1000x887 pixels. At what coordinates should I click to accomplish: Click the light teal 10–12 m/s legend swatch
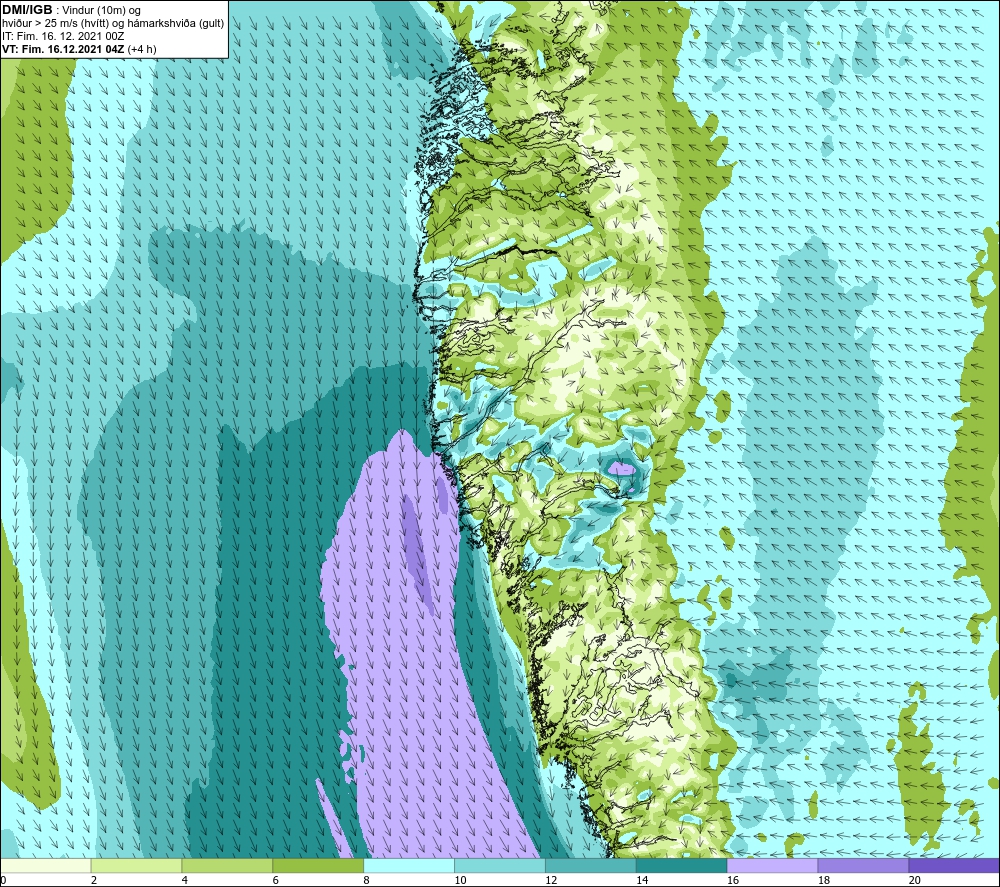[x=499, y=865]
